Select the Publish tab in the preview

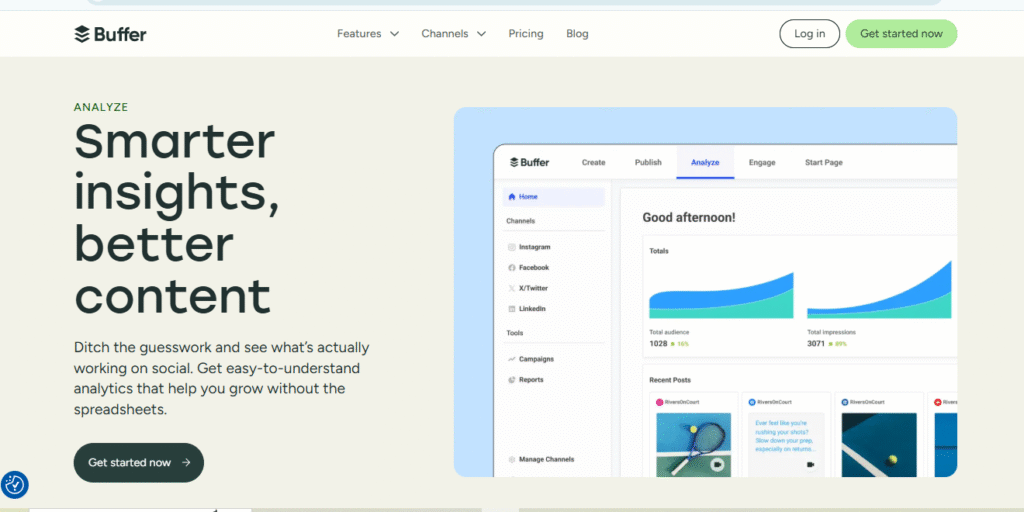click(648, 163)
